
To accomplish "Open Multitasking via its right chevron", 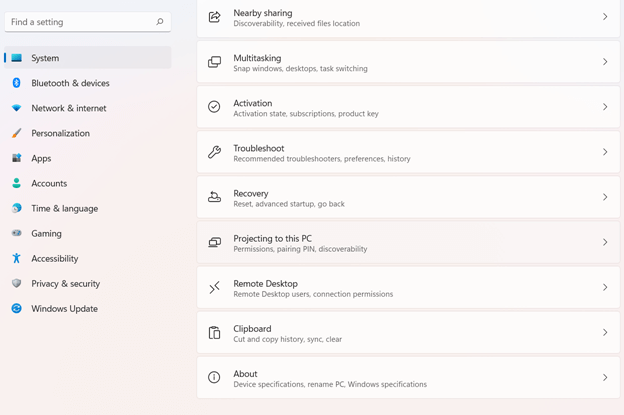I will [604, 62].
